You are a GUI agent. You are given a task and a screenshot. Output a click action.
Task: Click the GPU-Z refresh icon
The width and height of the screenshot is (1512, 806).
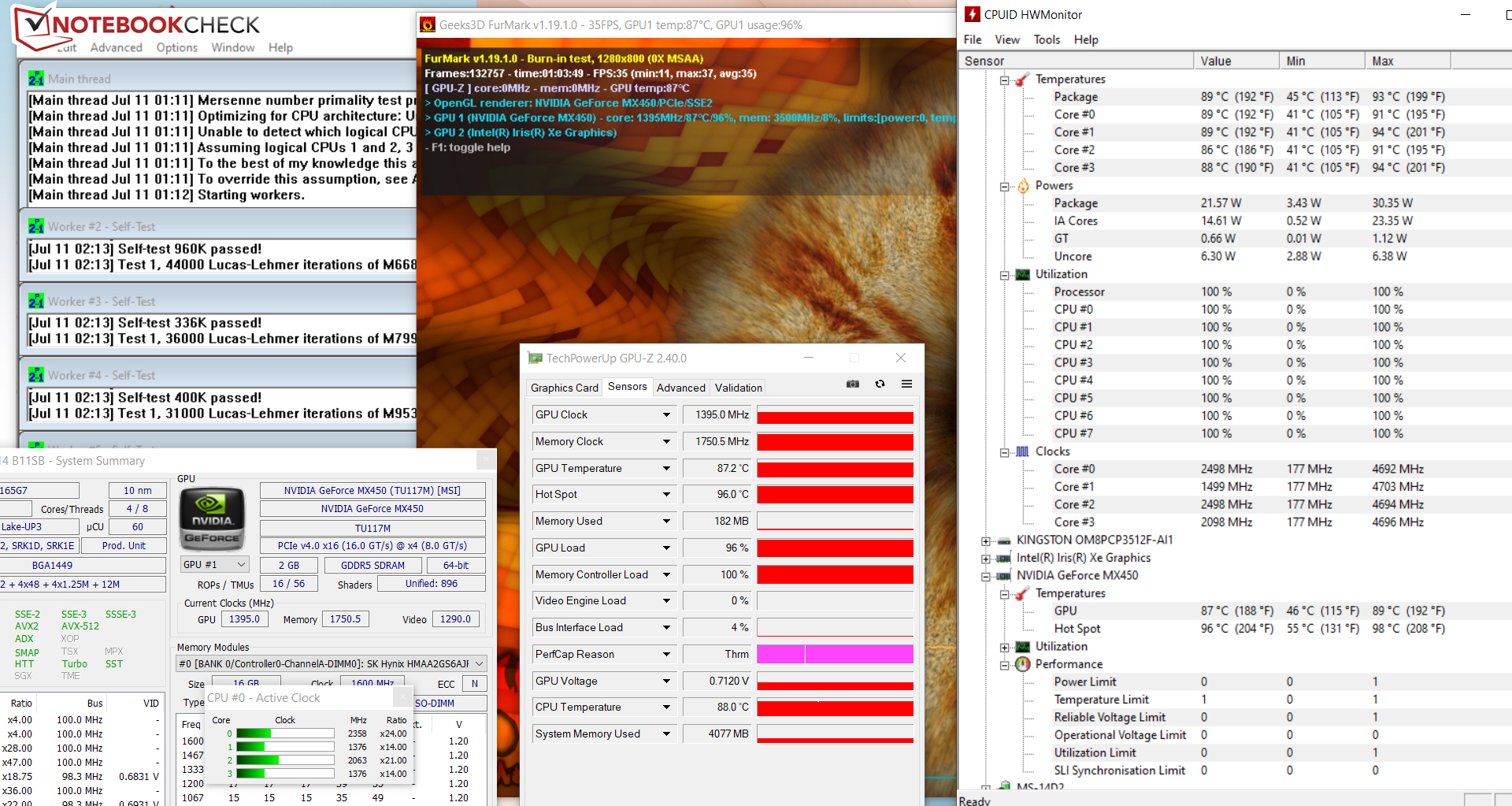[x=880, y=384]
